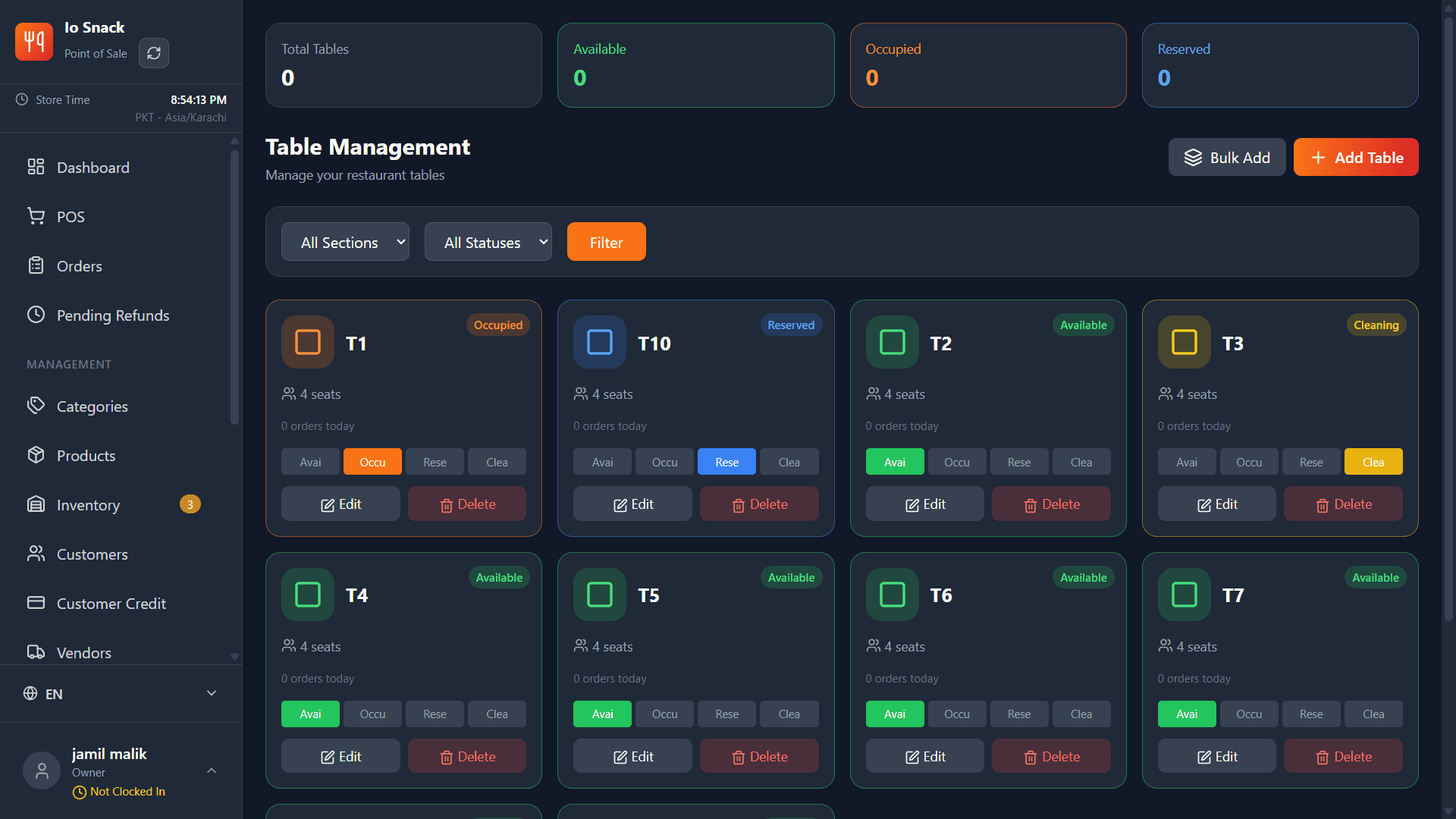
Task: Switch table T10 status to Cleaning
Action: [789, 461]
